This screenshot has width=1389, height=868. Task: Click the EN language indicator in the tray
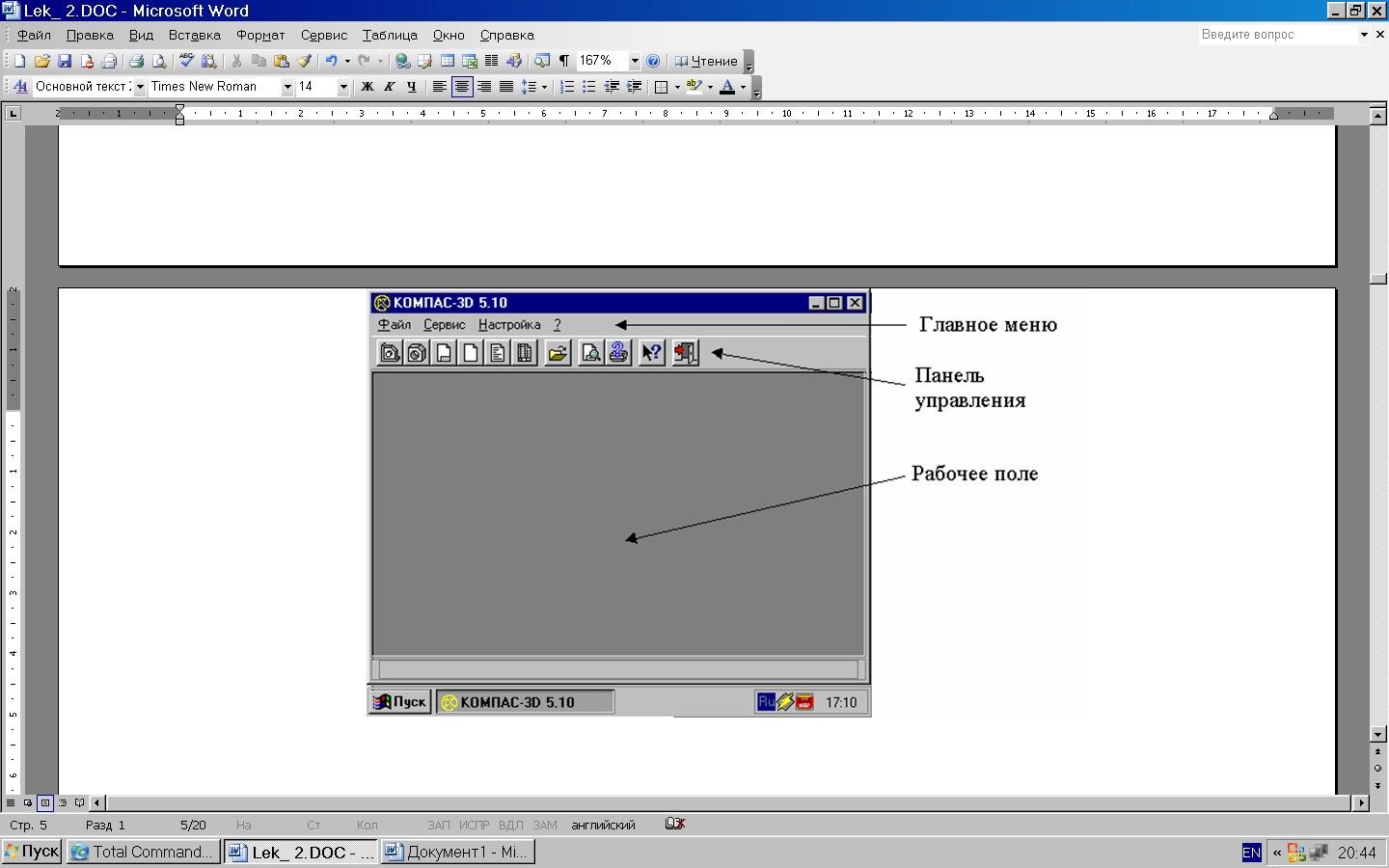point(1251,853)
